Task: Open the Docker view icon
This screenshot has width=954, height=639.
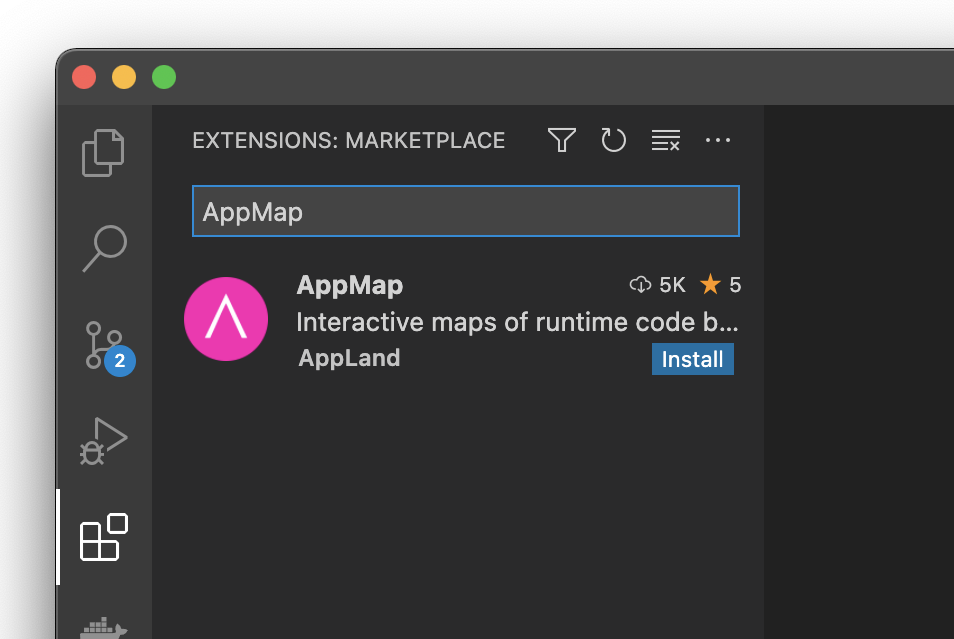Action: pyautogui.click(x=103, y=628)
